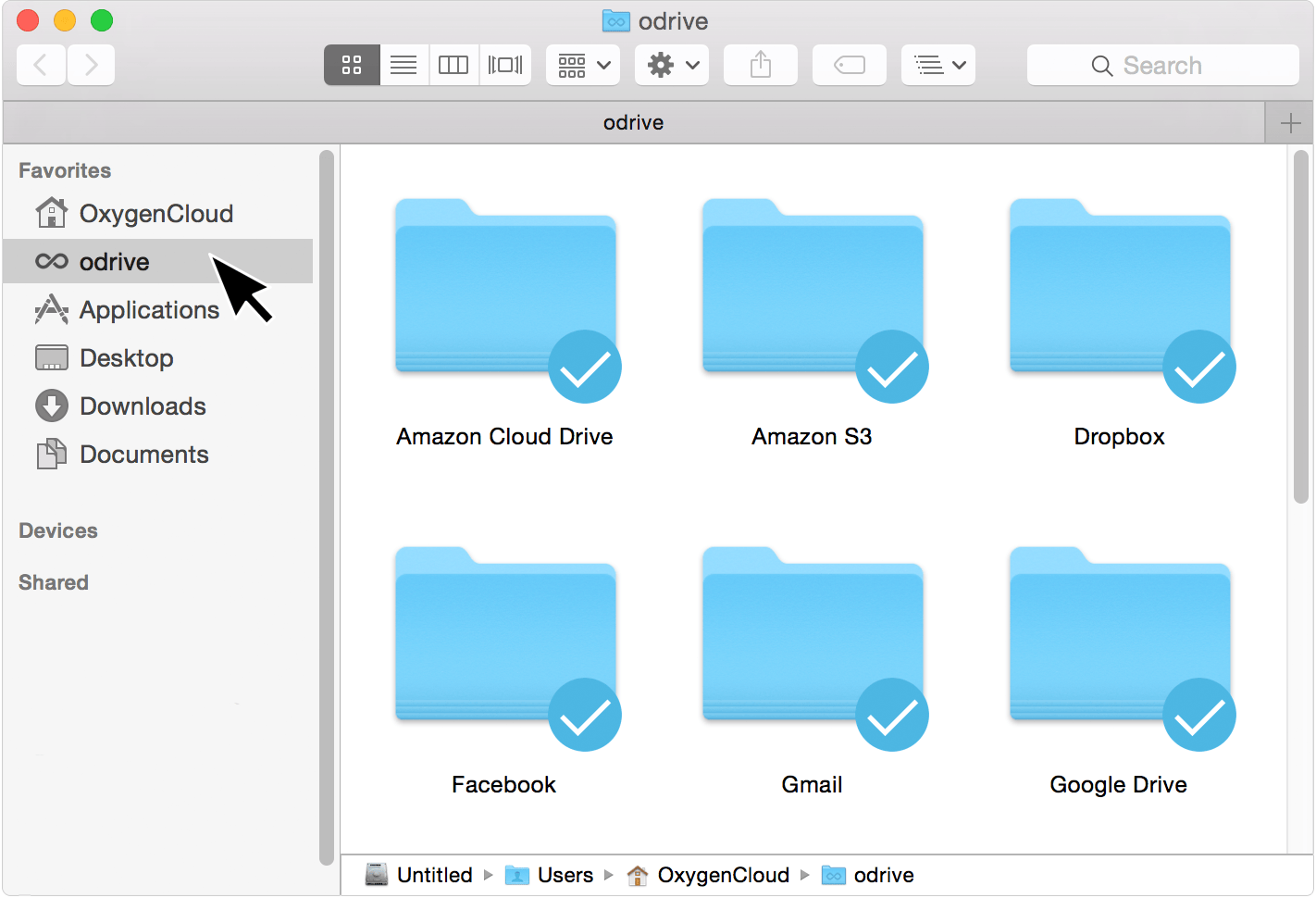Screen dimensions: 1316x898
Task: Click the OxygenCloud home icon in path bar
Action: coord(638,874)
